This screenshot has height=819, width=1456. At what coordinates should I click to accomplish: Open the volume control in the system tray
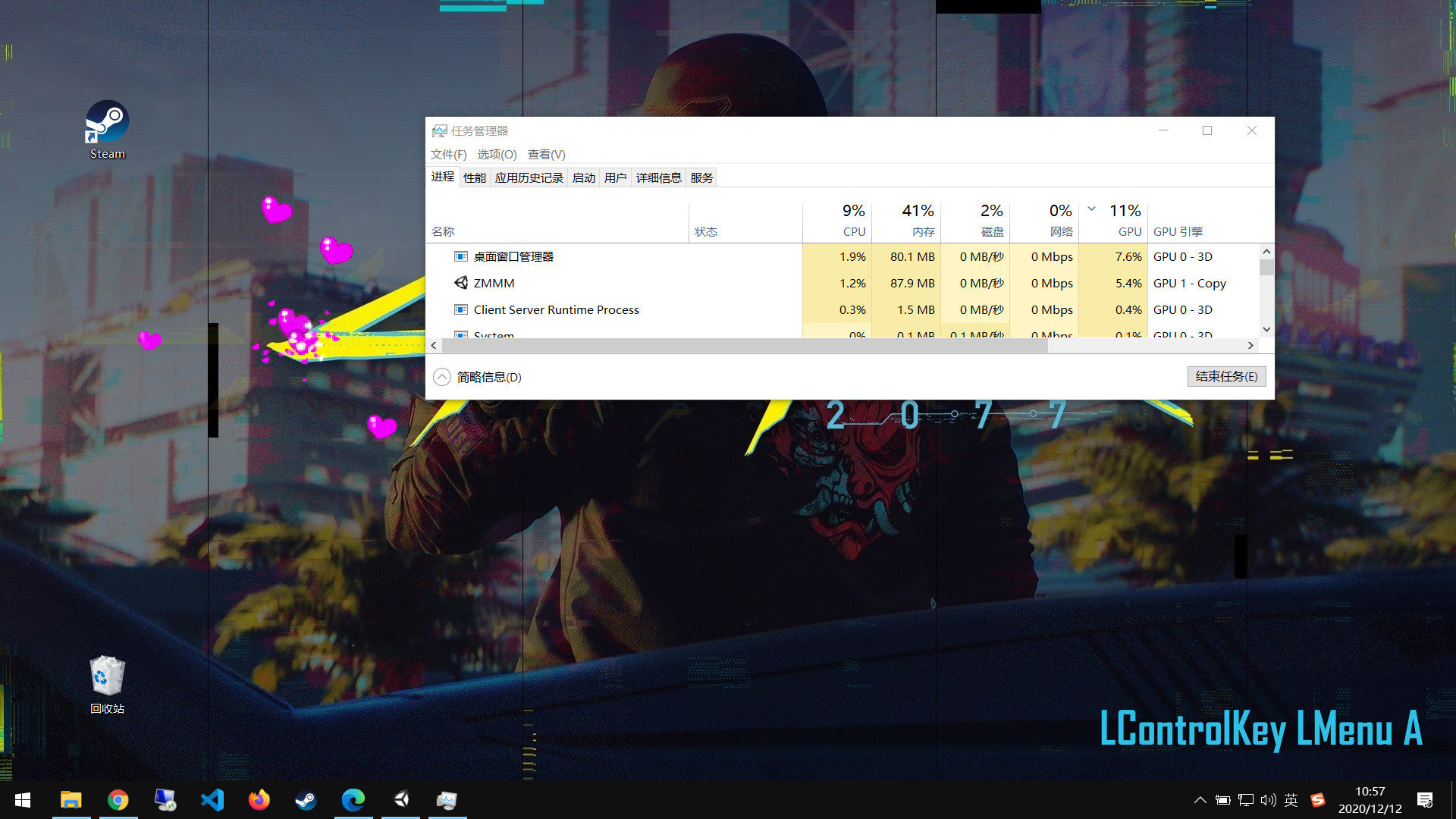pyautogui.click(x=1269, y=800)
